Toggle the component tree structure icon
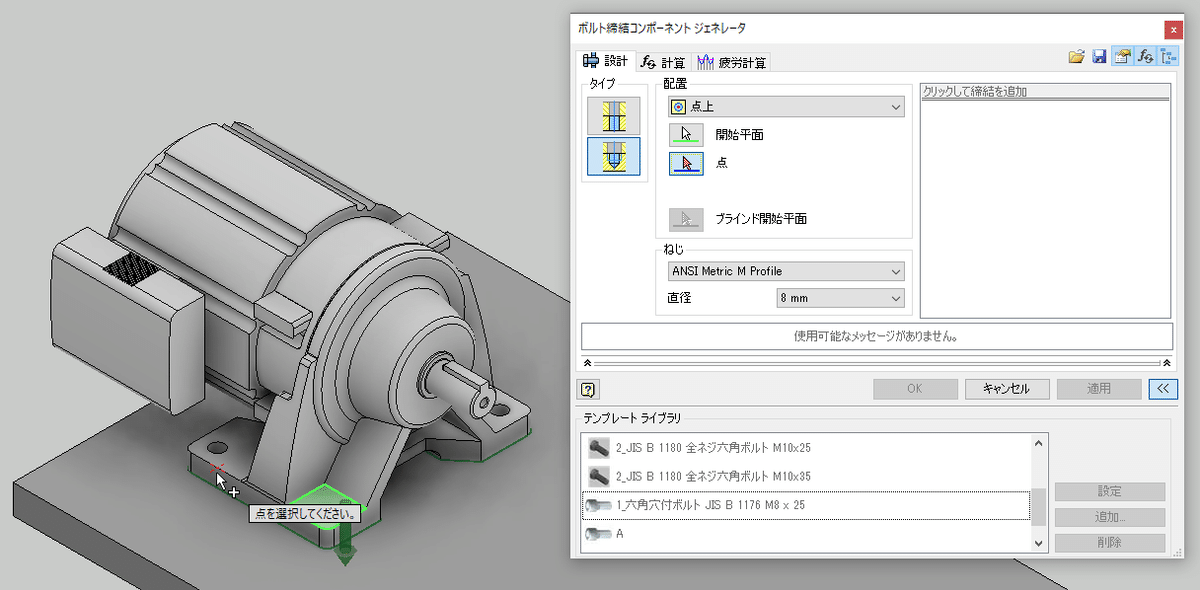The height and width of the screenshot is (590, 1200). 1168,57
